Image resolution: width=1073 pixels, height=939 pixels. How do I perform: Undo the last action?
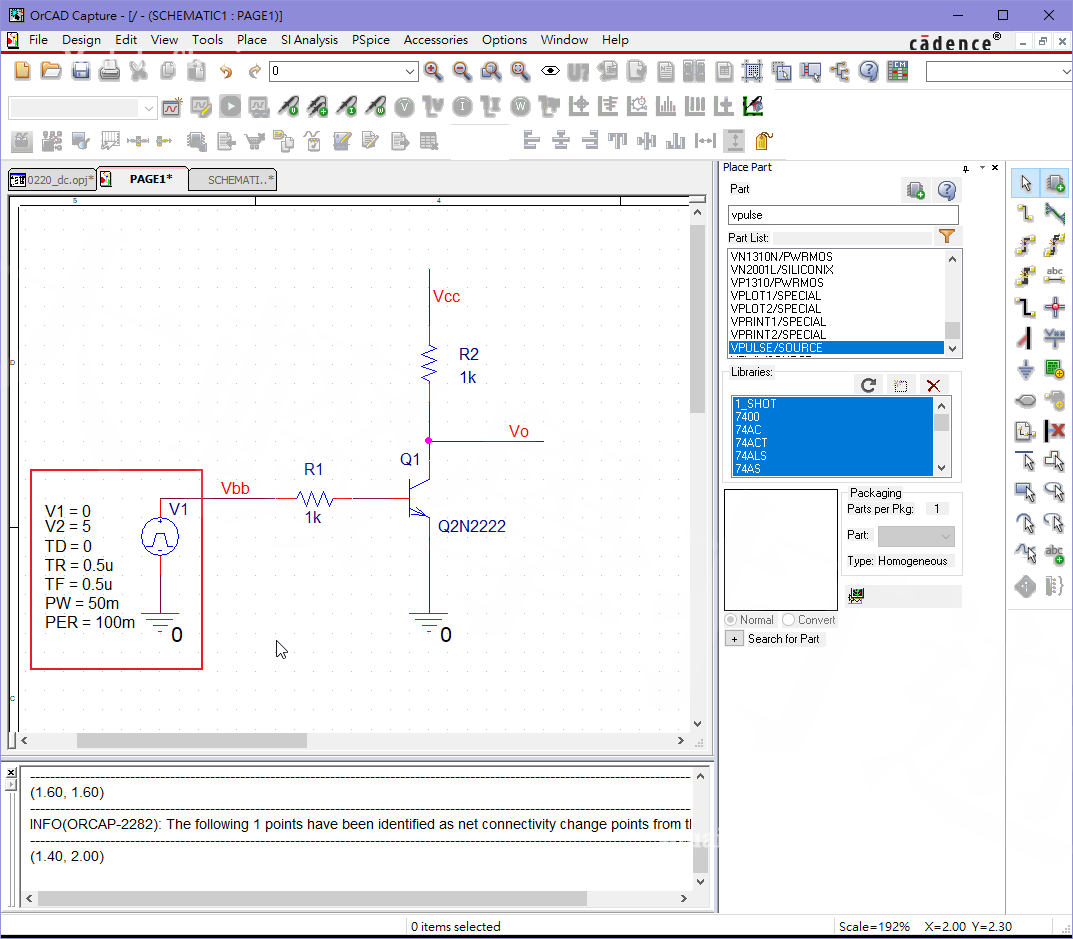[x=226, y=70]
